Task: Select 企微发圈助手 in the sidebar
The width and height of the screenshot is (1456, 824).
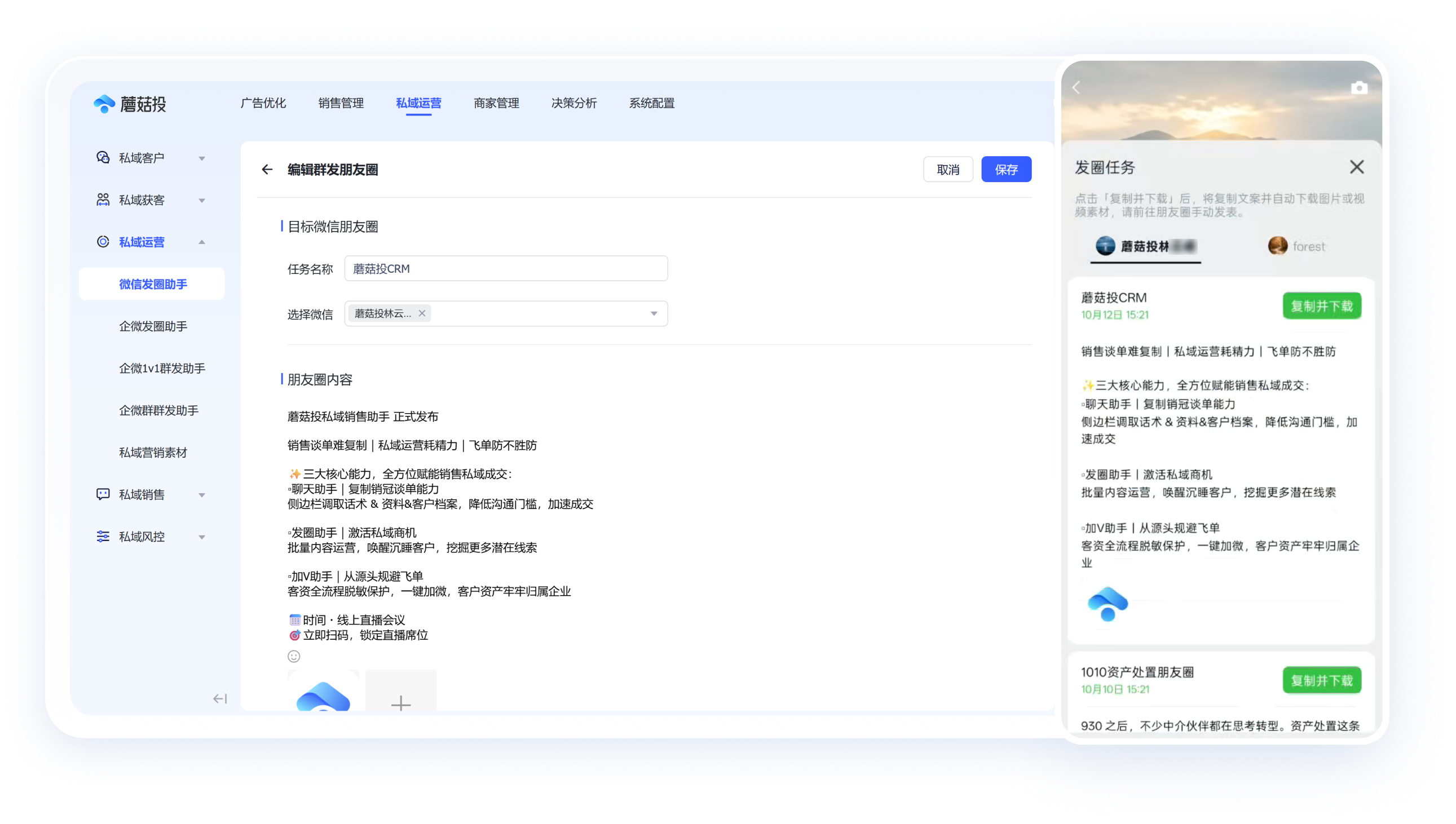Action: point(153,326)
